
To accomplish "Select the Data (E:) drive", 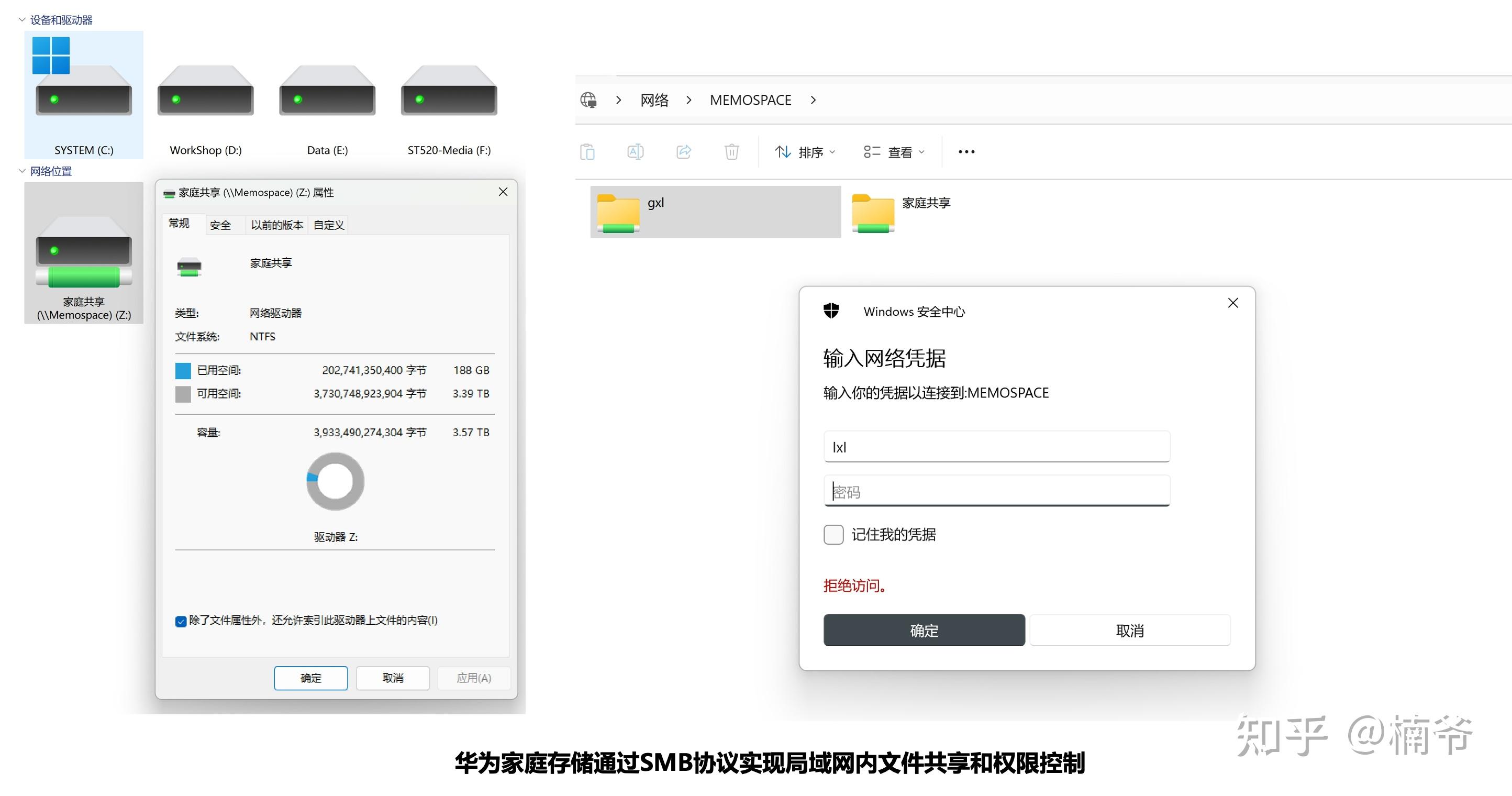I will coord(327,110).
